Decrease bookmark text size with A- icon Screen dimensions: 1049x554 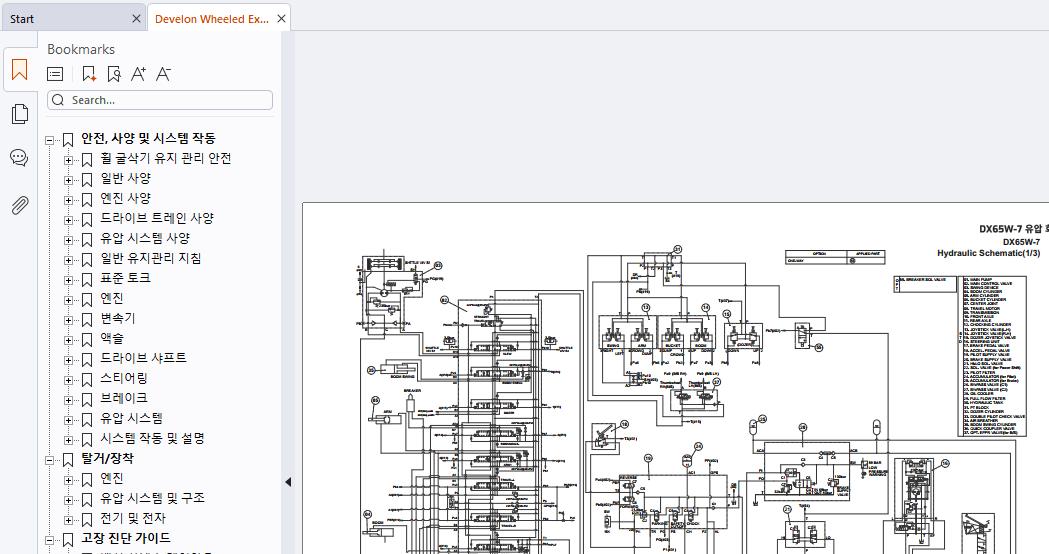click(163, 74)
